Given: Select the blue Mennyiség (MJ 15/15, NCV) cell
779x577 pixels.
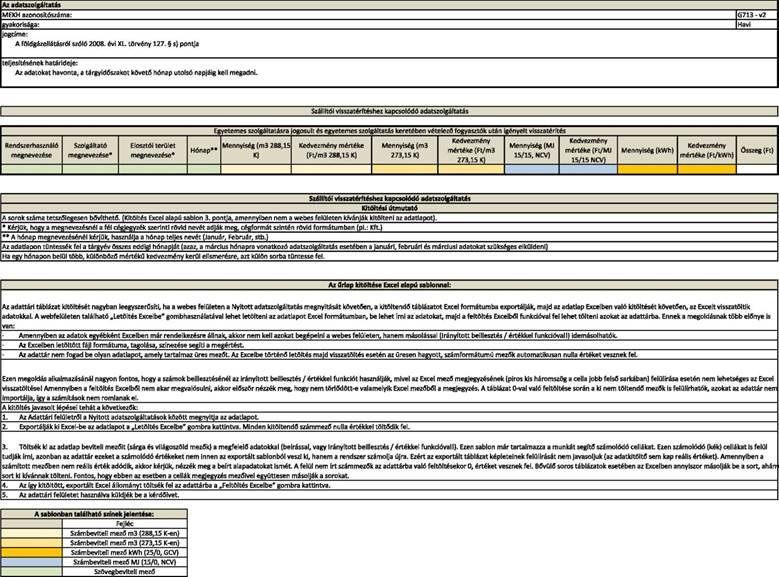Looking at the screenshot, I should click(532, 169).
